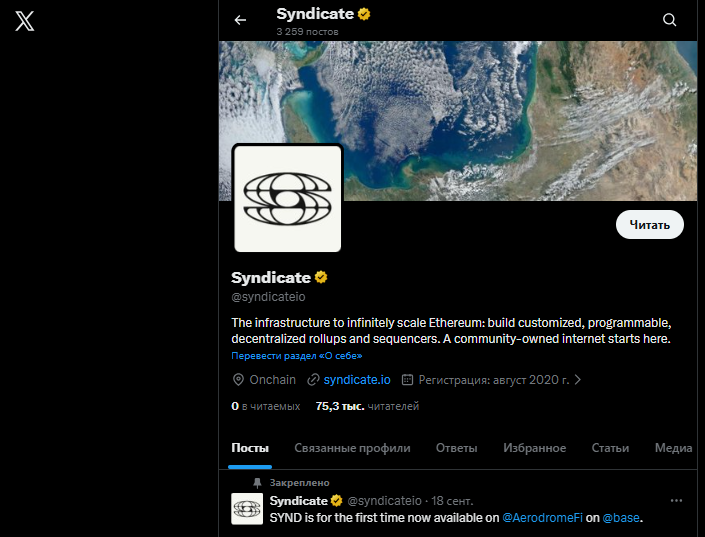Open the Статьи tab

point(610,448)
